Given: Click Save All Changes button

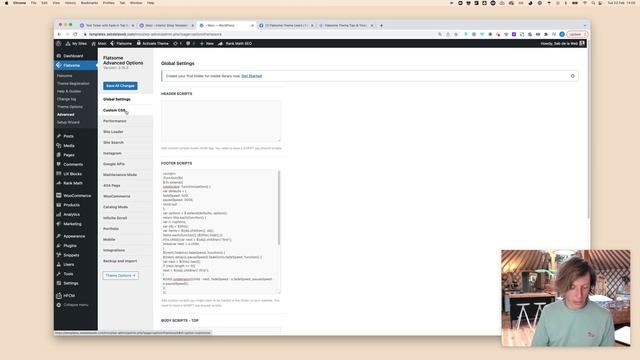Looking at the screenshot, I should click(x=120, y=86).
